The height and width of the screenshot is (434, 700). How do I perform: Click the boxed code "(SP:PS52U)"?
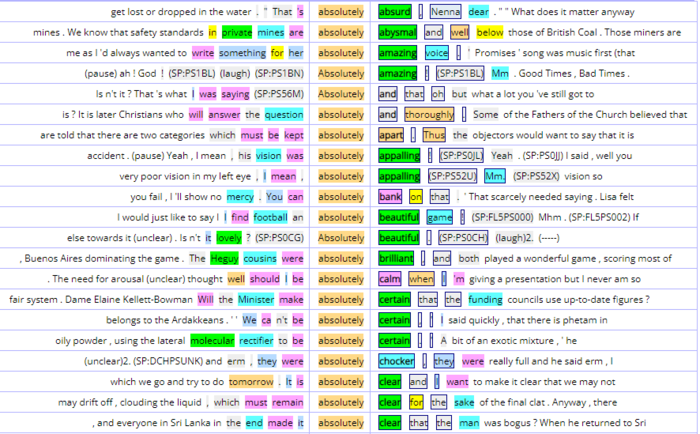pyautogui.click(x=453, y=176)
